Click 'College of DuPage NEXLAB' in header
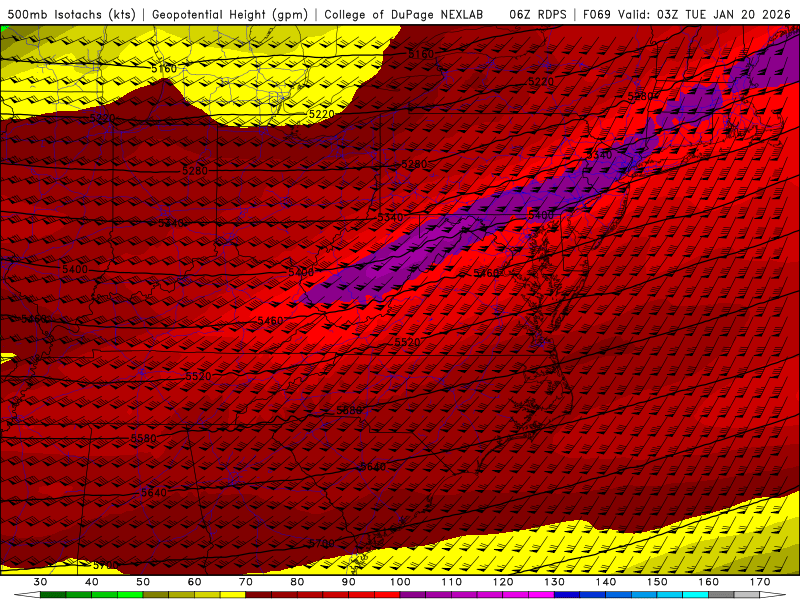 coord(403,14)
